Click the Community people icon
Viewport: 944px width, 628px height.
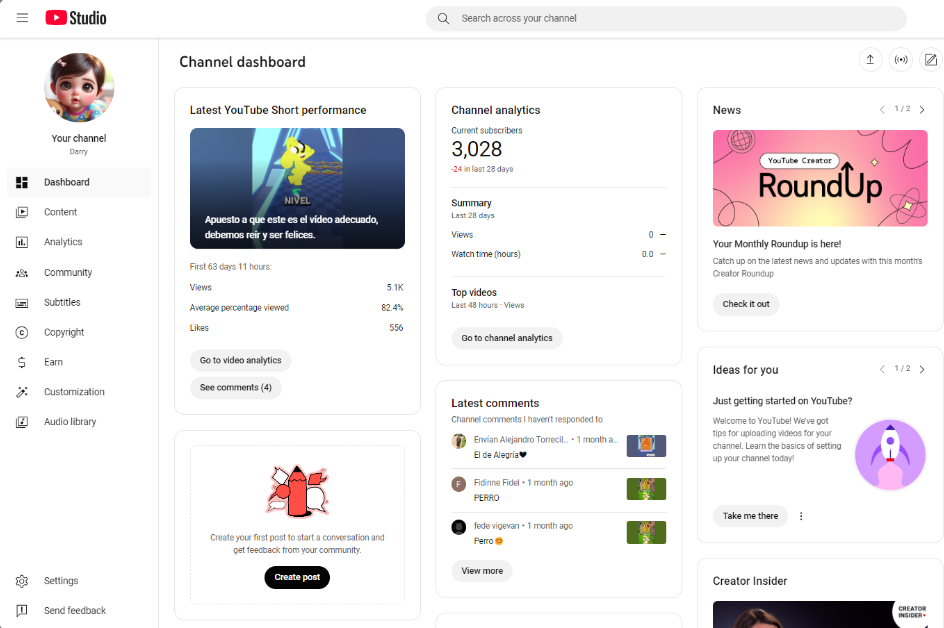point(22,273)
